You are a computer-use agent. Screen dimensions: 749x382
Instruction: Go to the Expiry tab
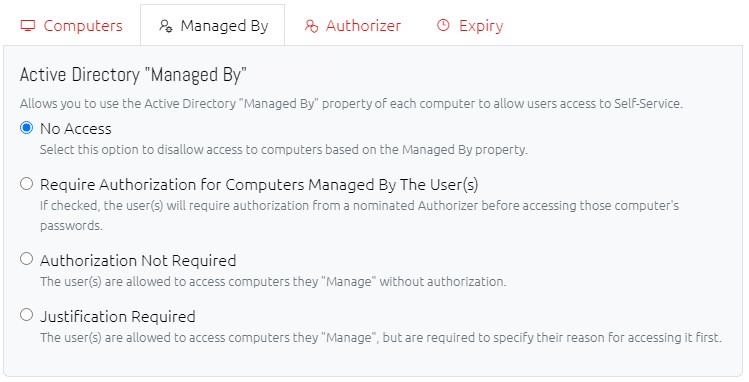tap(470, 25)
